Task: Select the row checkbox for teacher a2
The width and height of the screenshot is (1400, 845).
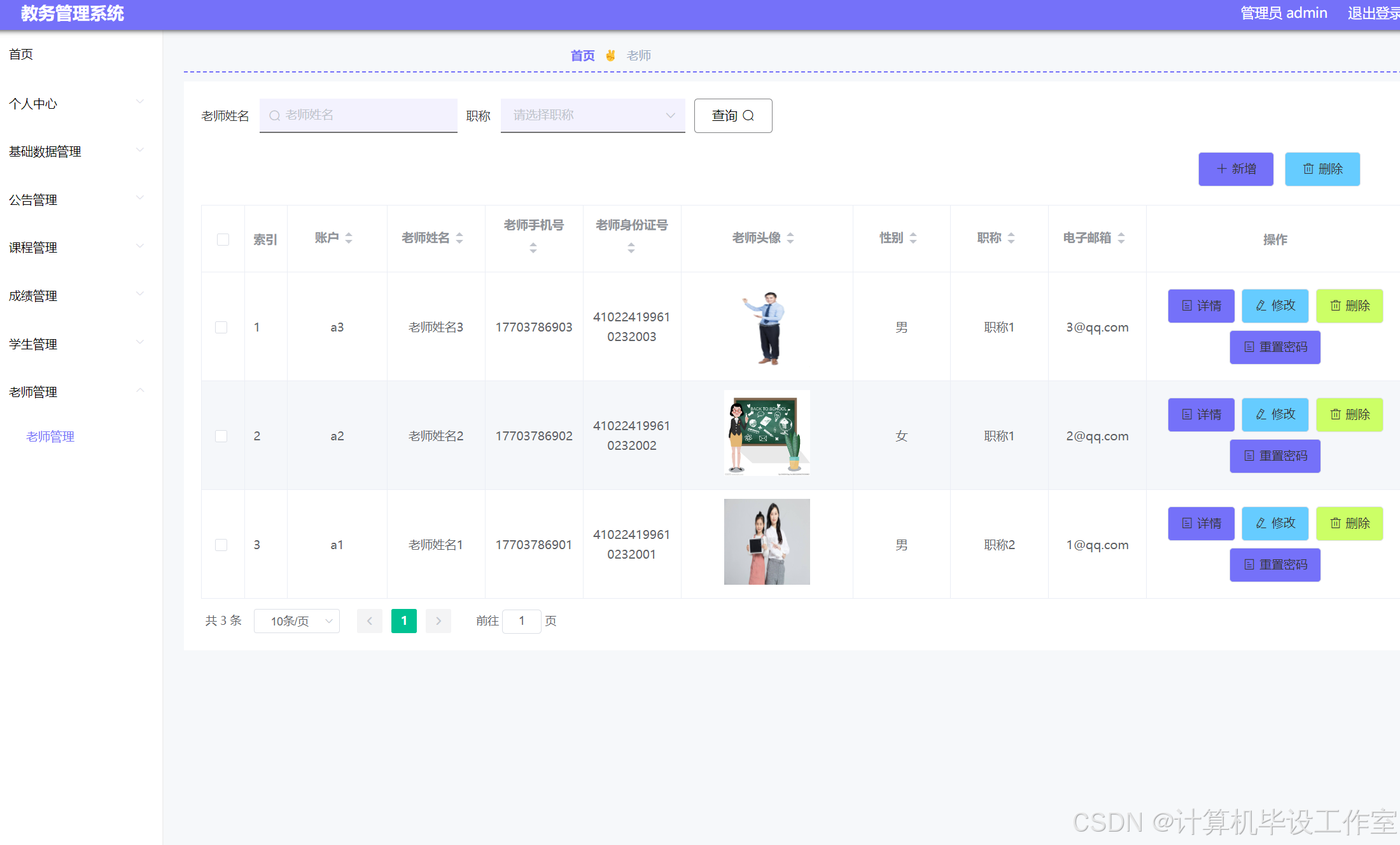Action: [x=221, y=436]
